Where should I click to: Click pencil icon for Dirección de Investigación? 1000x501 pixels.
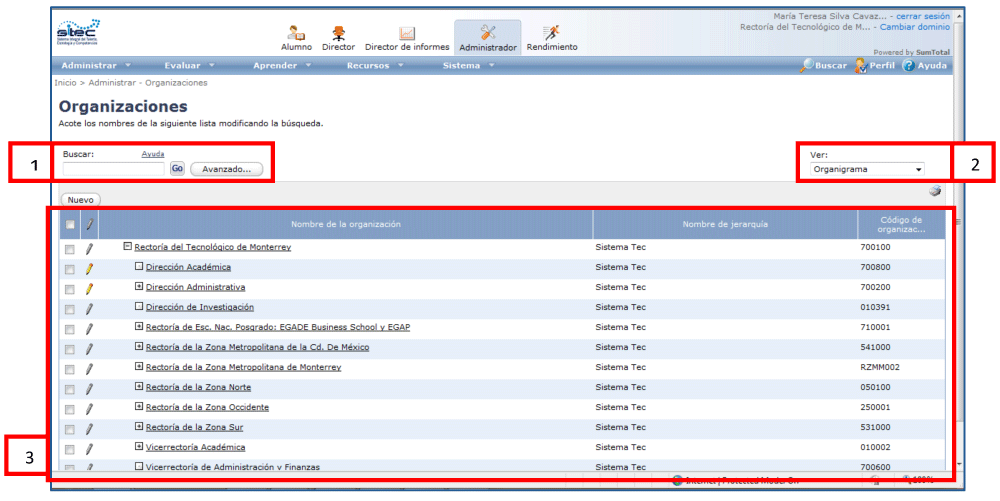pyautogui.click(x=89, y=309)
